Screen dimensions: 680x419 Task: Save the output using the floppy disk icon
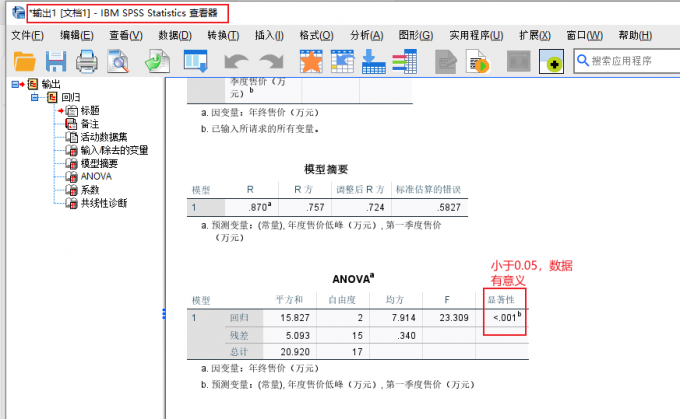click(55, 62)
